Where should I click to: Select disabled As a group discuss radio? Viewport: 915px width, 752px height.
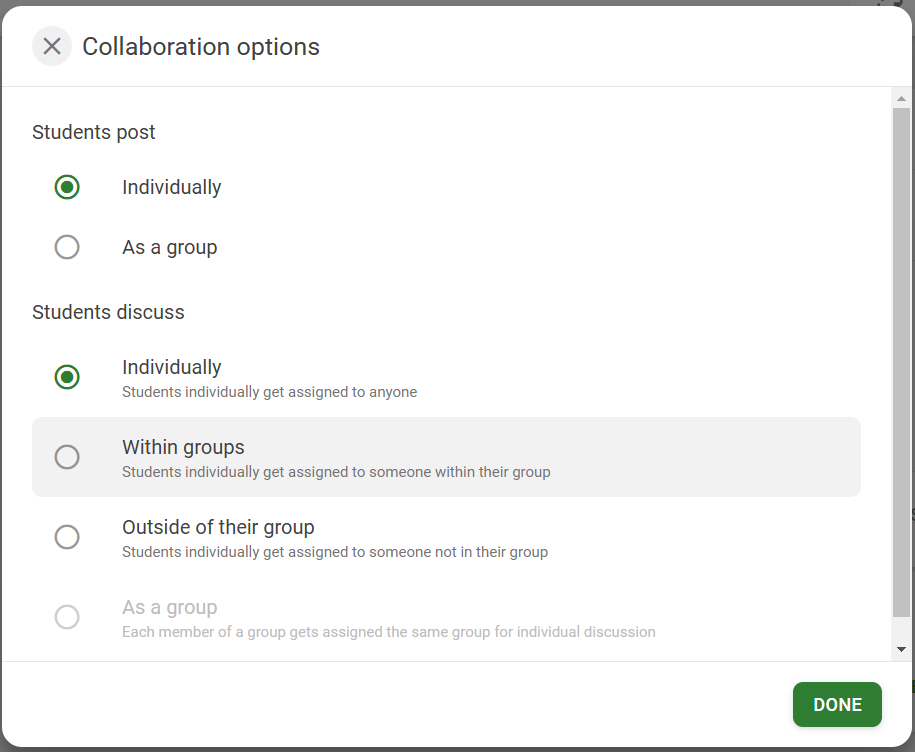pyautogui.click(x=67, y=617)
